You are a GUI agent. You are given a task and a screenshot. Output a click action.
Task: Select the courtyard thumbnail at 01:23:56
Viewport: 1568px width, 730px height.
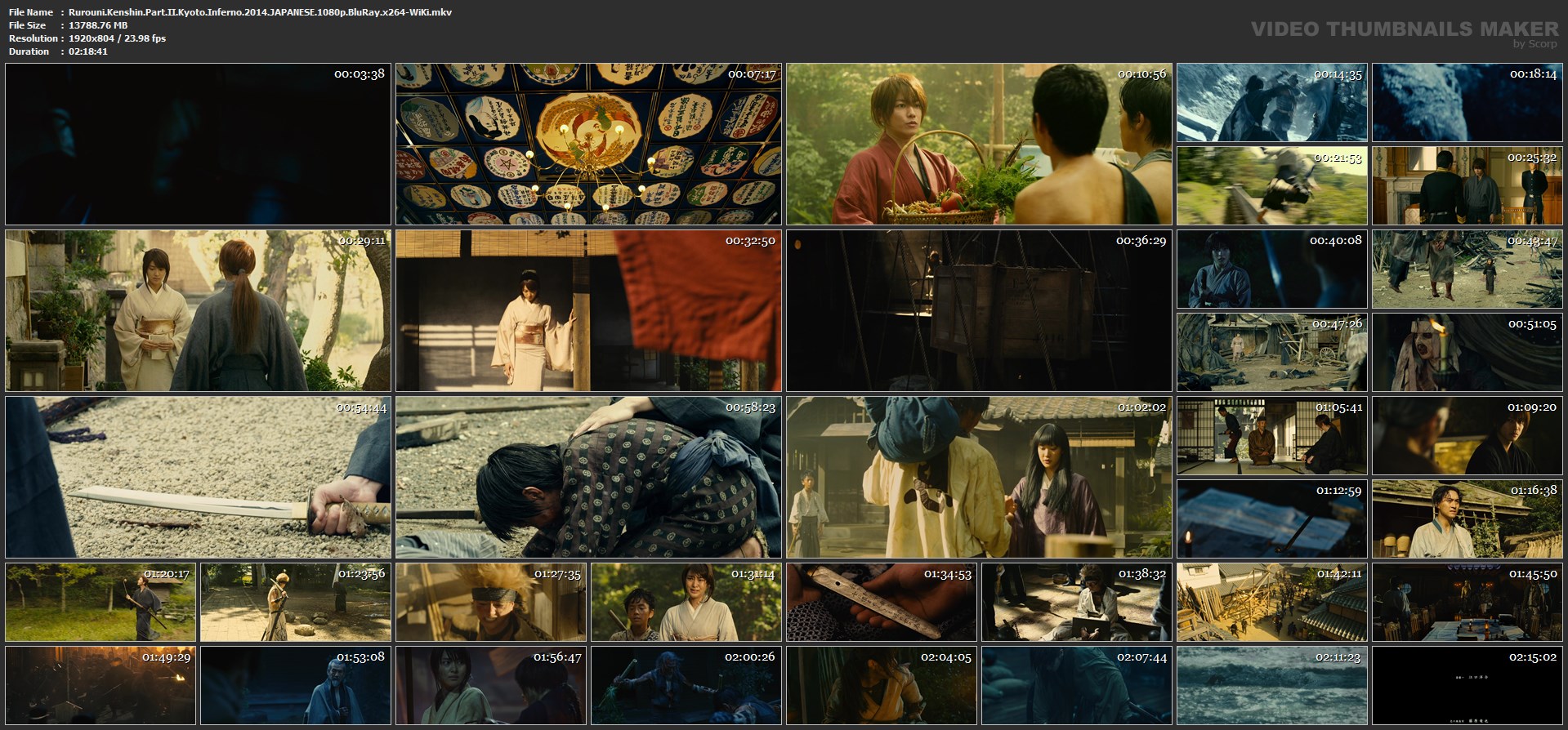[296, 602]
